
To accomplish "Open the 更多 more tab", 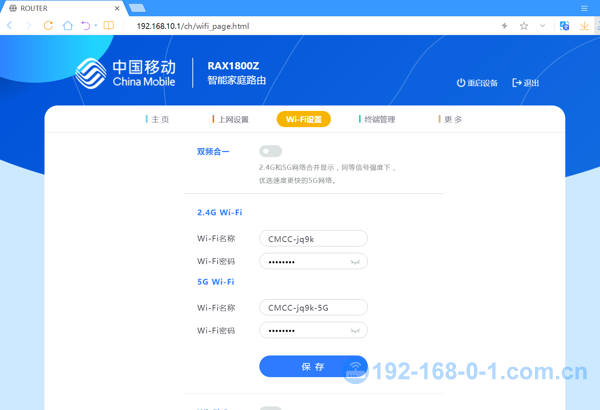I will (x=450, y=119).
